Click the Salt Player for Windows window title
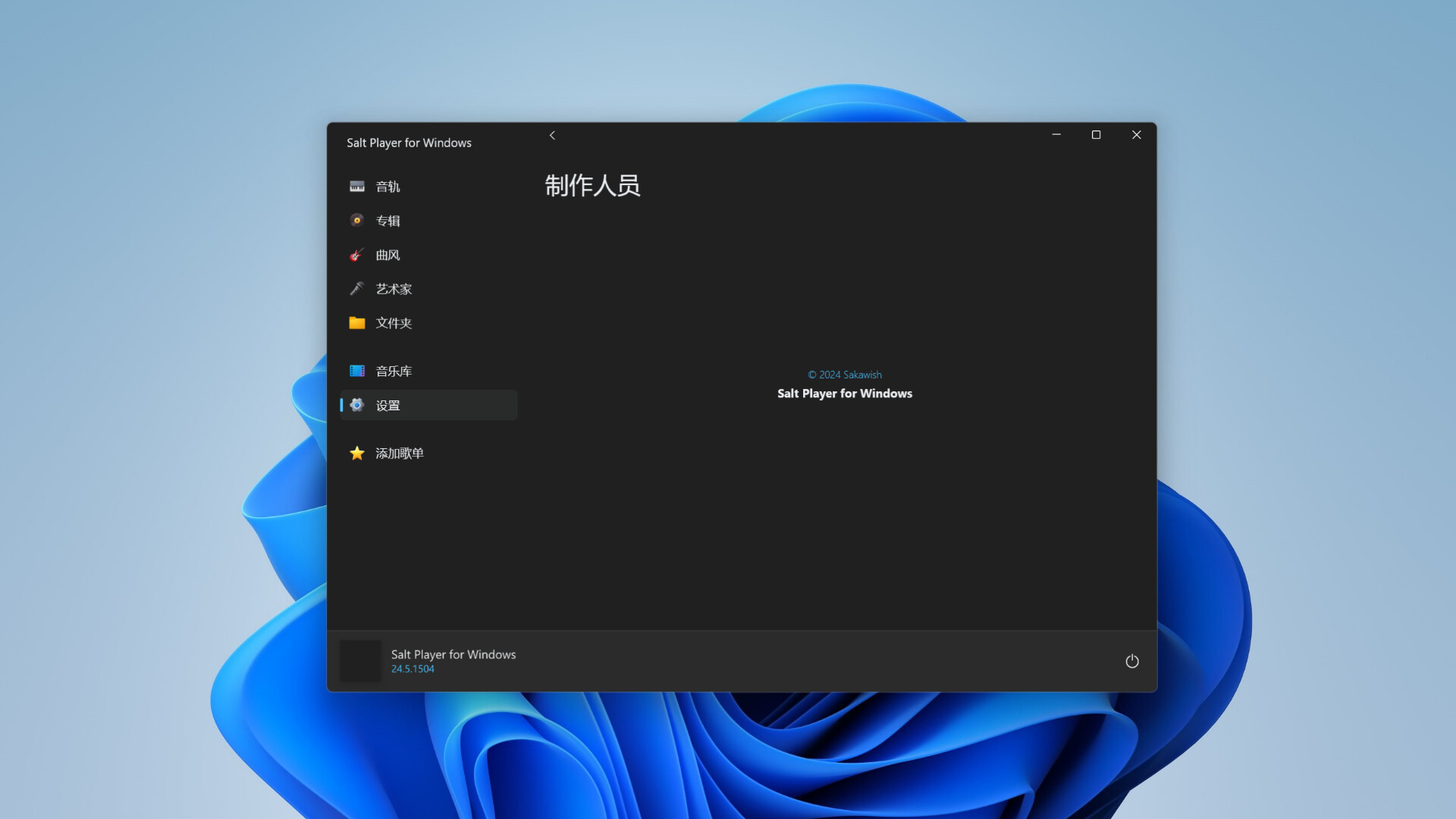The image size is (1456, 819). 409,143
